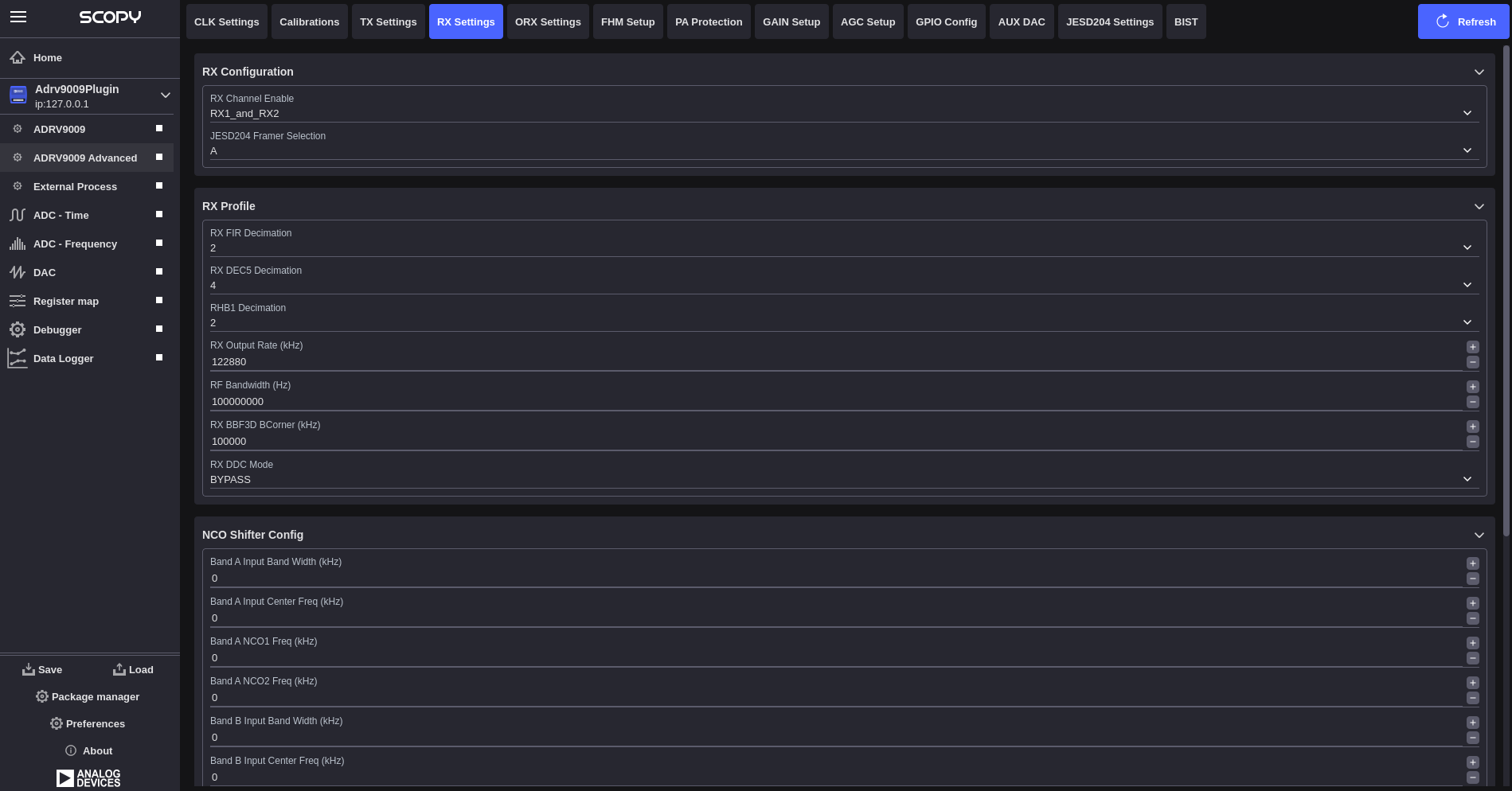The width and height of the screenshot is (1512, 791).
Task: Switch to ORX Settings tab
Action: pos(548,21)
